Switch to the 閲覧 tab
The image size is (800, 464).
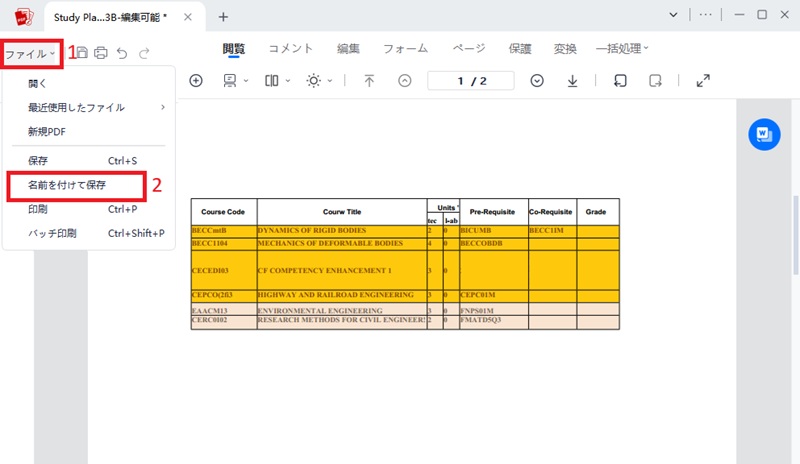[234, 49]
